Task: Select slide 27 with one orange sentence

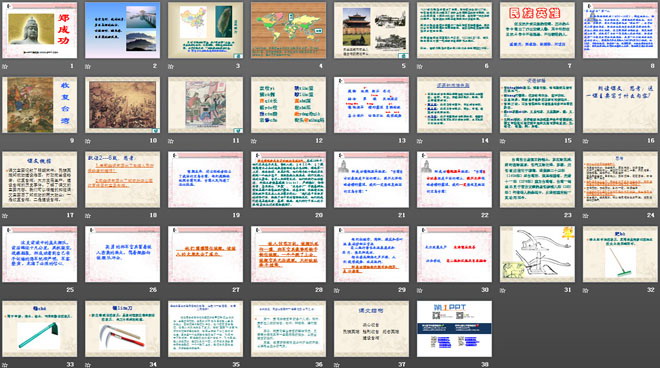Action: [x=205, y=254]
